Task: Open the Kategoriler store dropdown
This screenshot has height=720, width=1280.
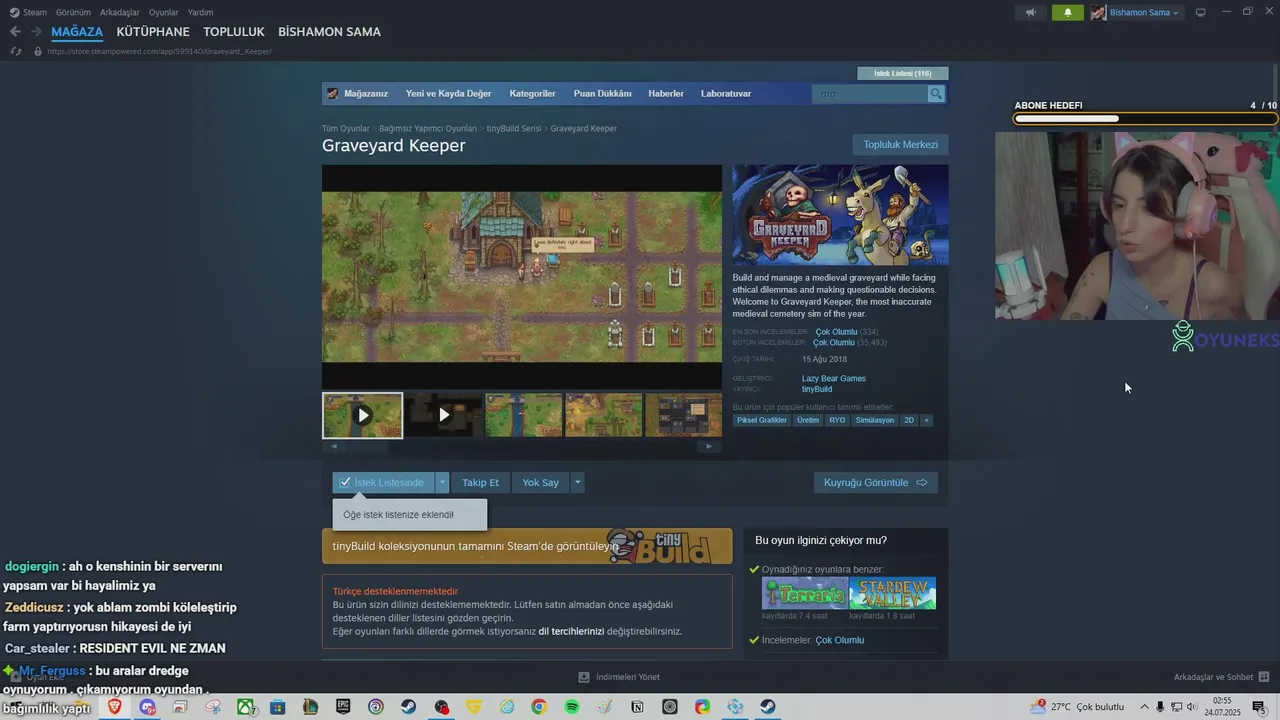Action: [x=532, y=94]
